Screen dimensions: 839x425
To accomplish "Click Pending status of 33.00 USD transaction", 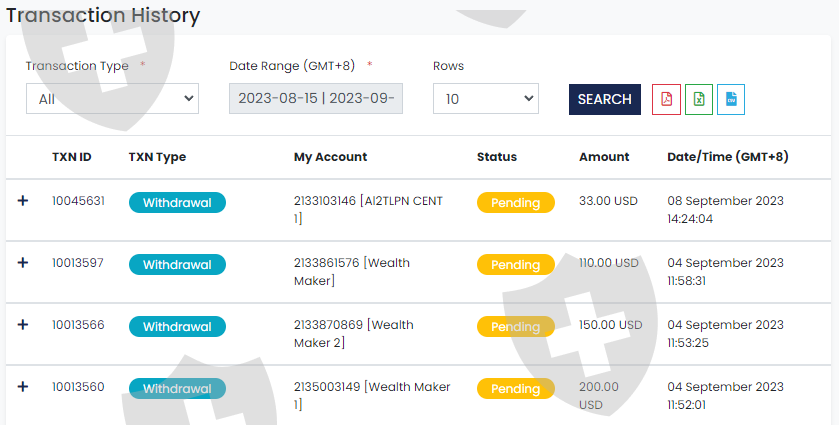I will 515,203.
